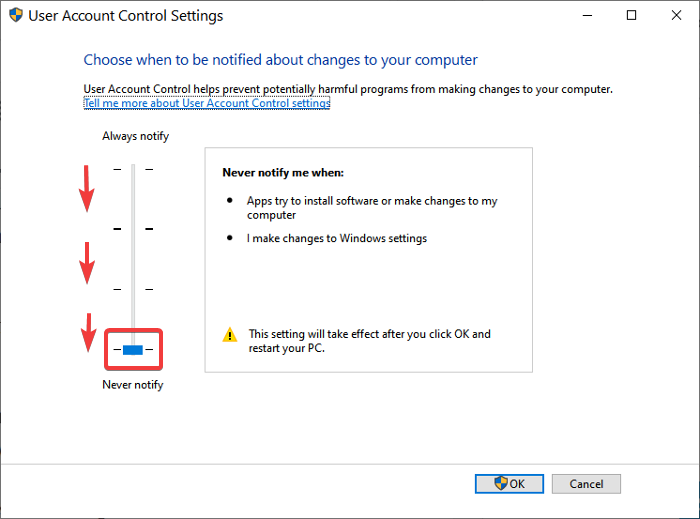The width and height of the screenshot is (700, 519).
Task: Close the User Account Control Settings window
Action: [x=677, y=16]
